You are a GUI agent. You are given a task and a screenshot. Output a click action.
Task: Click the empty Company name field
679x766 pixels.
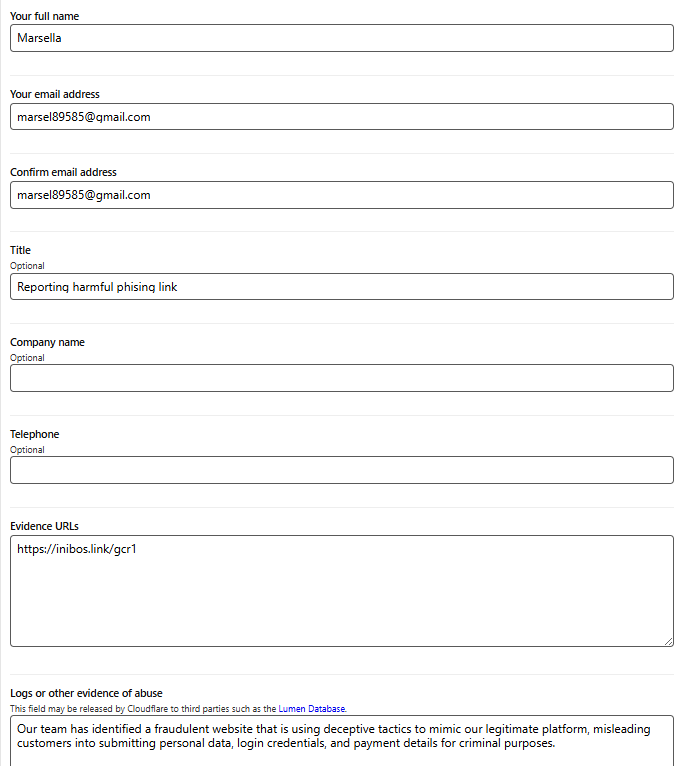pos(341,378)
